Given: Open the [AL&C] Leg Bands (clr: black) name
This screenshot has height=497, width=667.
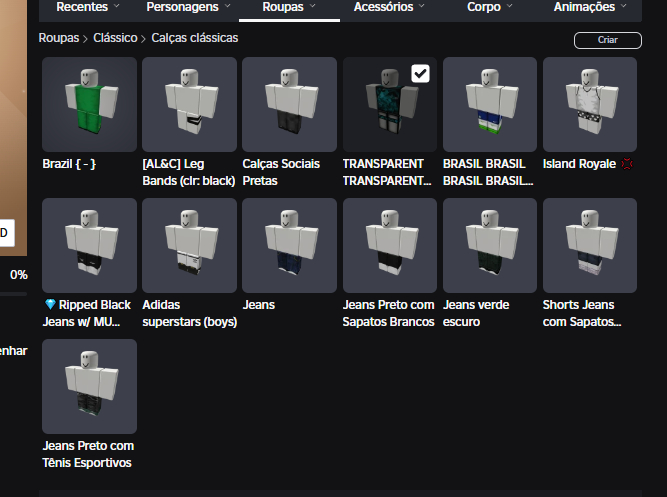Looking at the screenshot, I should [x=189, y=172].
